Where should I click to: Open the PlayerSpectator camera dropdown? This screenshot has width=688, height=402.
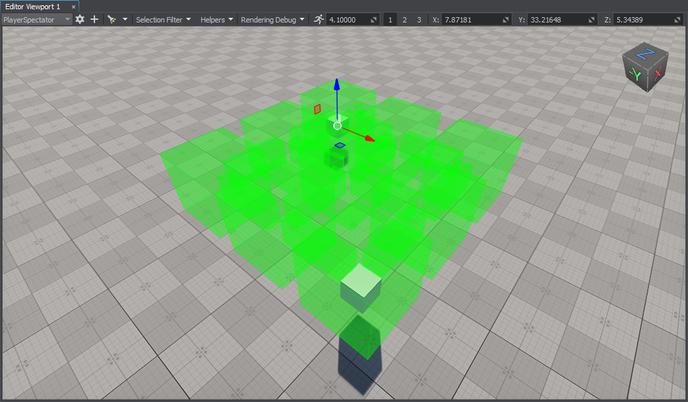(x=36, y=19)
